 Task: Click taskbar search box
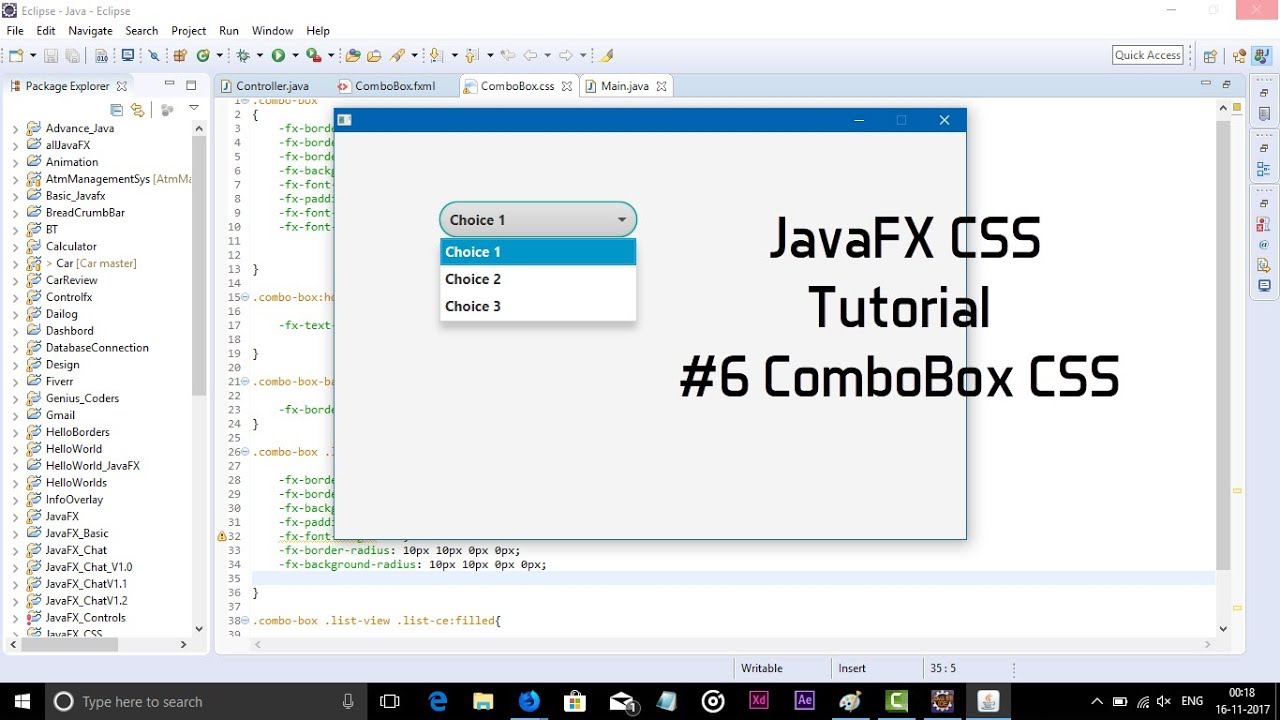pos(205,701)
